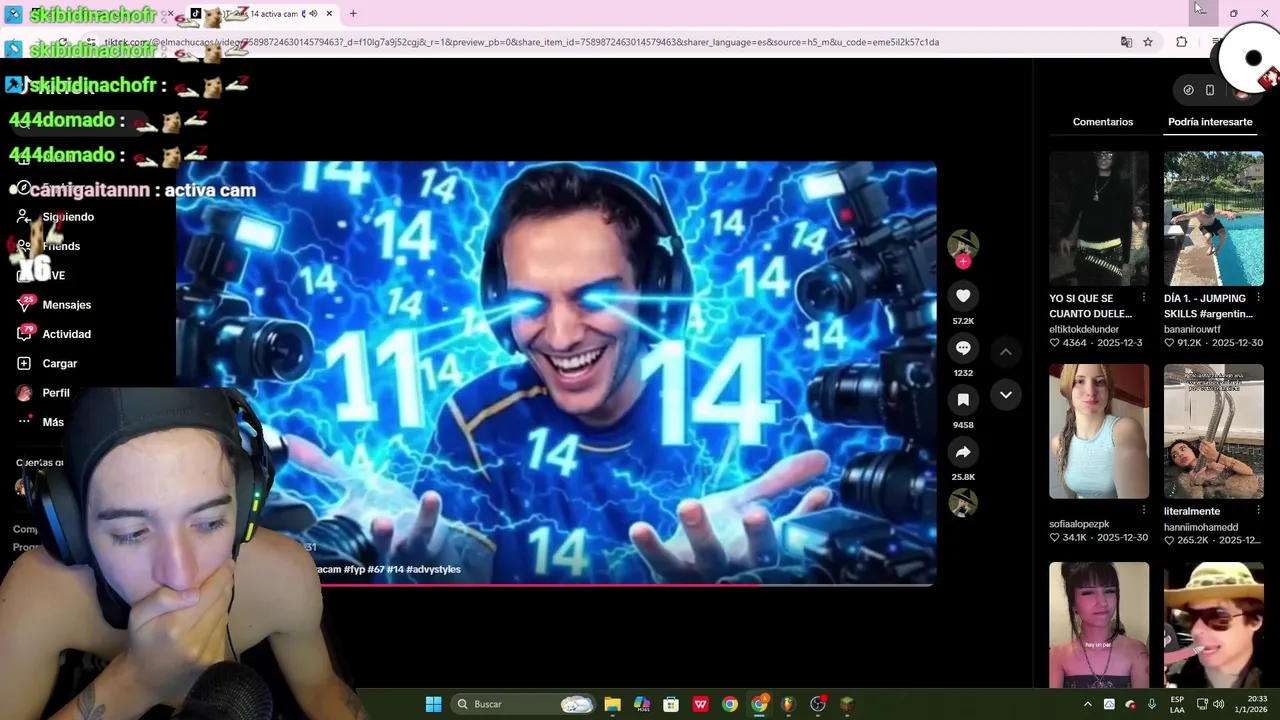Open the get-app phone icon in the top pill

1210,90
